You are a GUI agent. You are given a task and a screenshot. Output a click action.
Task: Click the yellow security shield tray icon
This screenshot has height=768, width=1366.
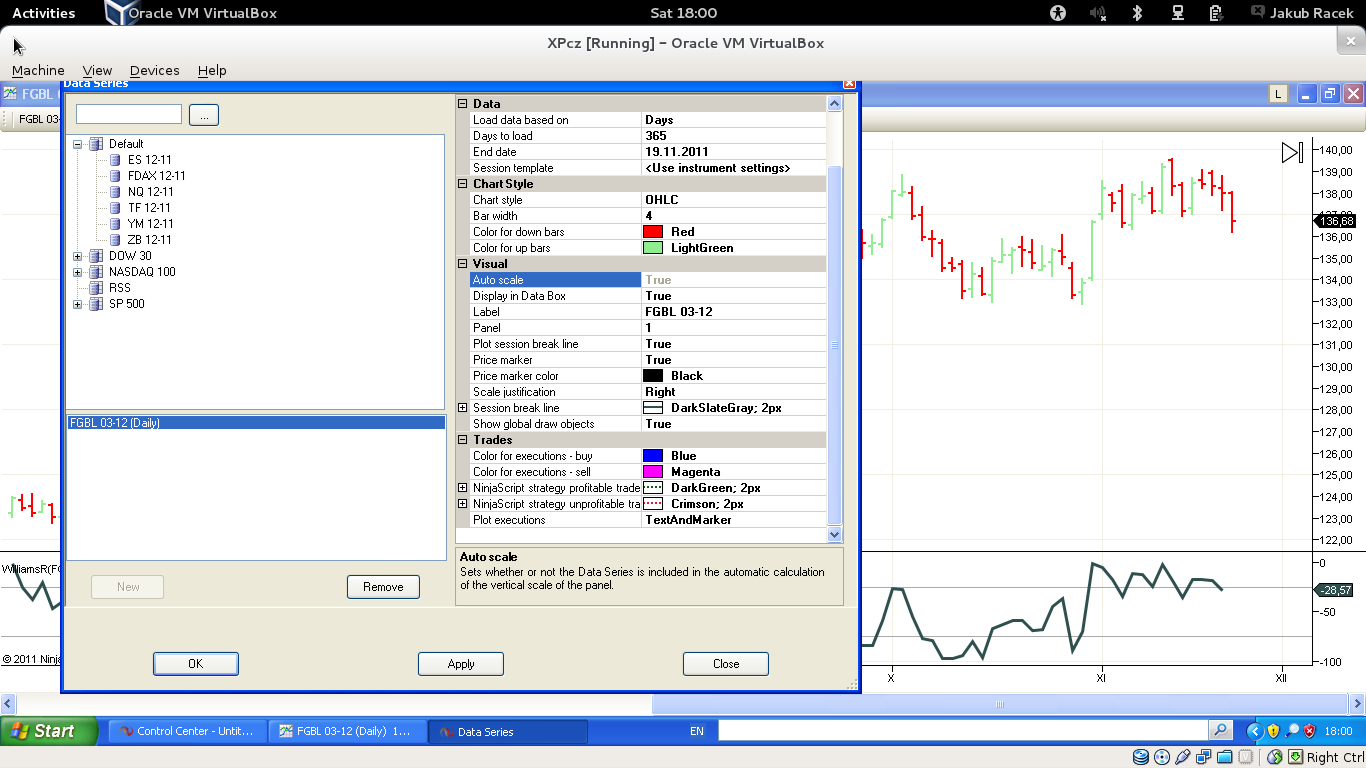[1273, 731]
